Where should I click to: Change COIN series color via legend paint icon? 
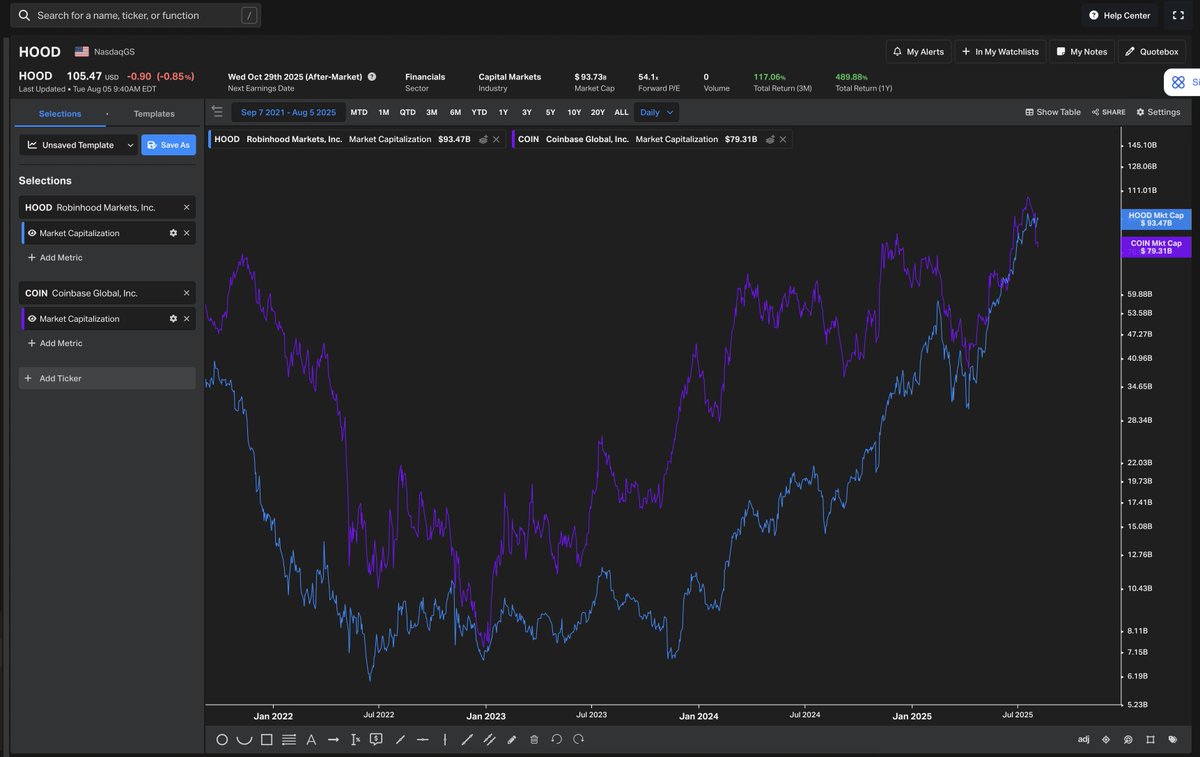coord(770,139)
